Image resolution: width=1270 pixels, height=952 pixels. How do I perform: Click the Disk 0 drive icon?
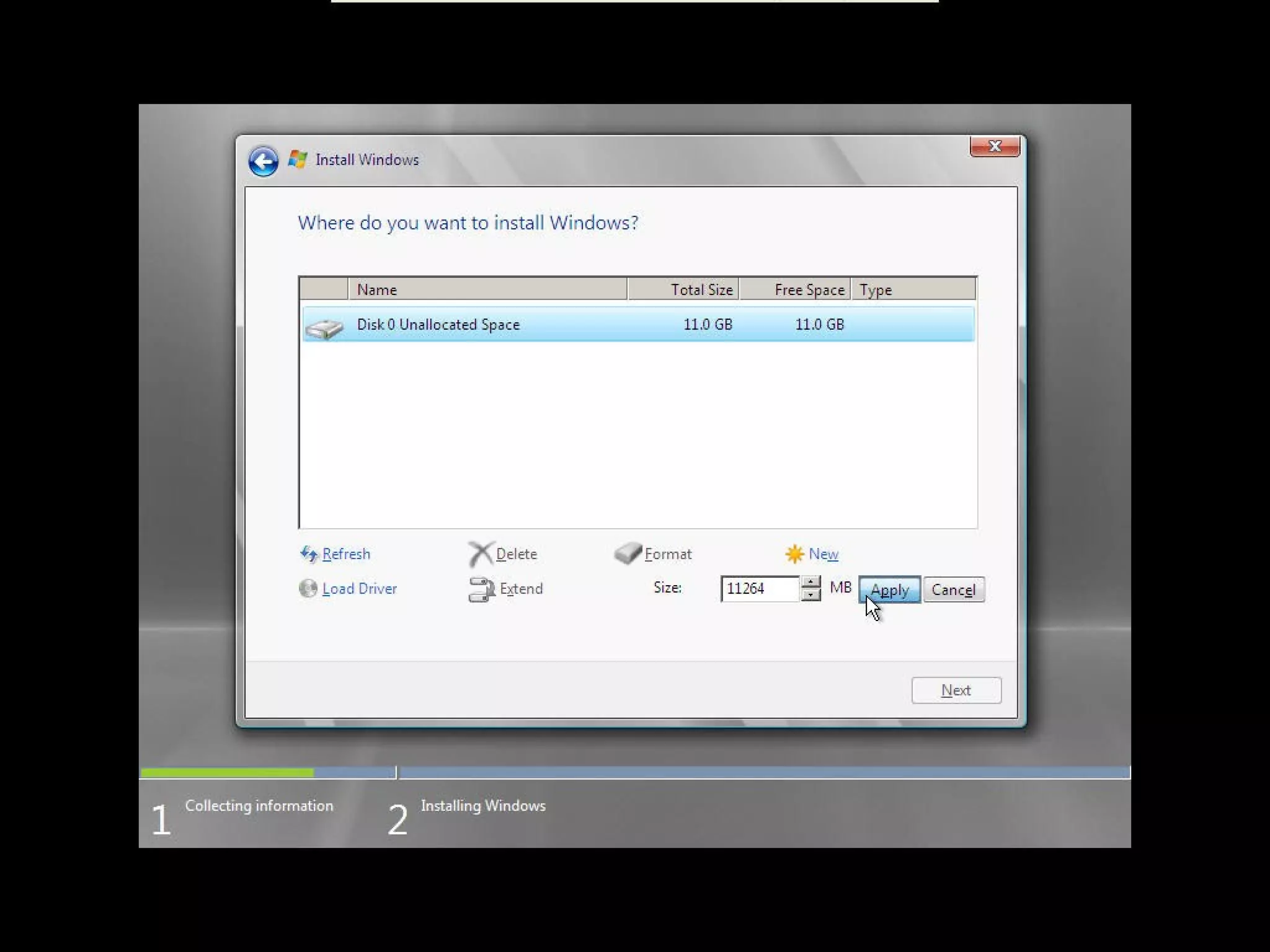(324, 327)
